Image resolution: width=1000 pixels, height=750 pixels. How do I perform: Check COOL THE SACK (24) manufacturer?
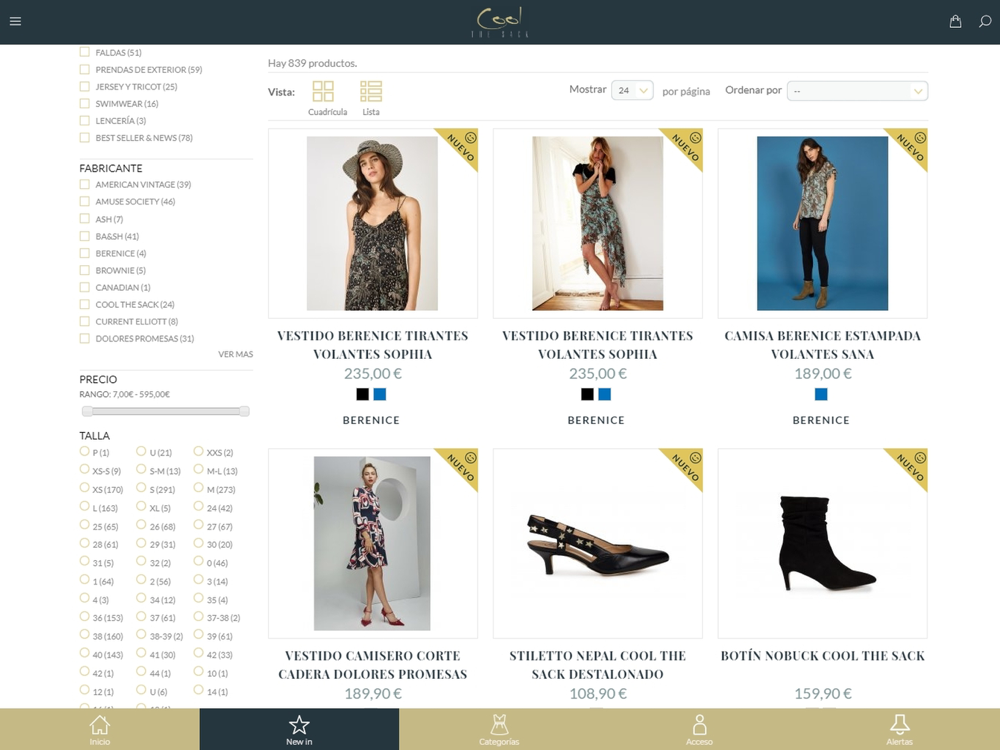click(x=84, y=304)
